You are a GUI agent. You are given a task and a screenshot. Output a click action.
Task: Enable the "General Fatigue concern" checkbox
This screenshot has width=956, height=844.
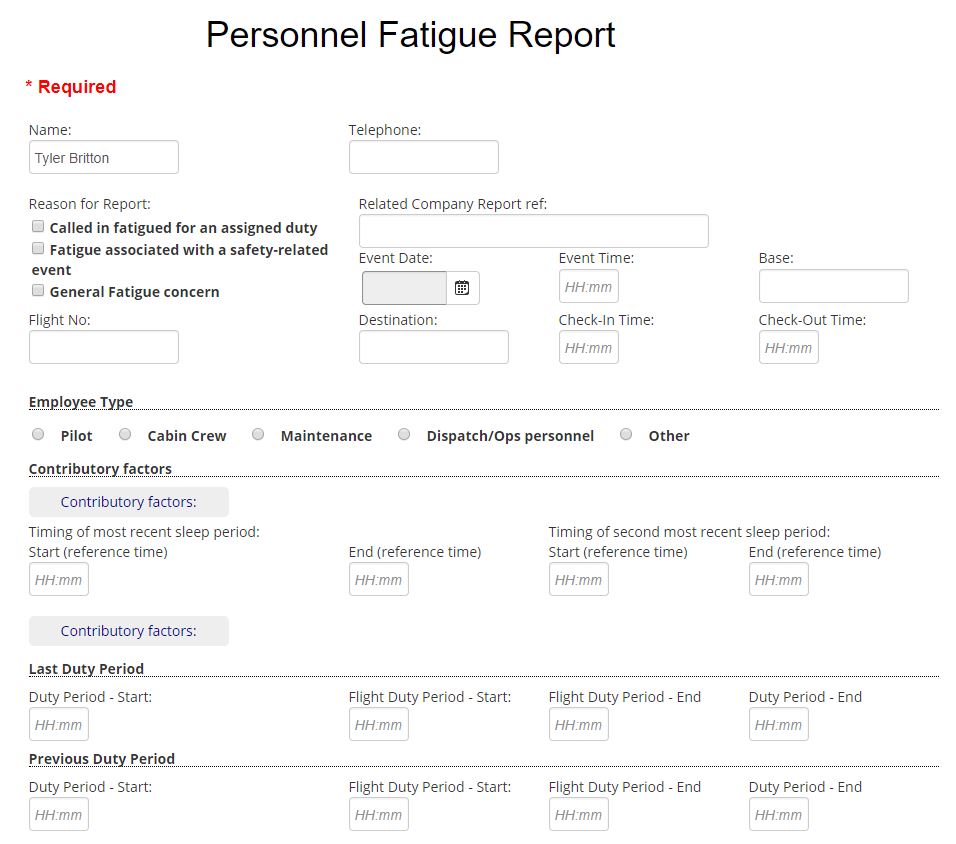click(37, 291)
